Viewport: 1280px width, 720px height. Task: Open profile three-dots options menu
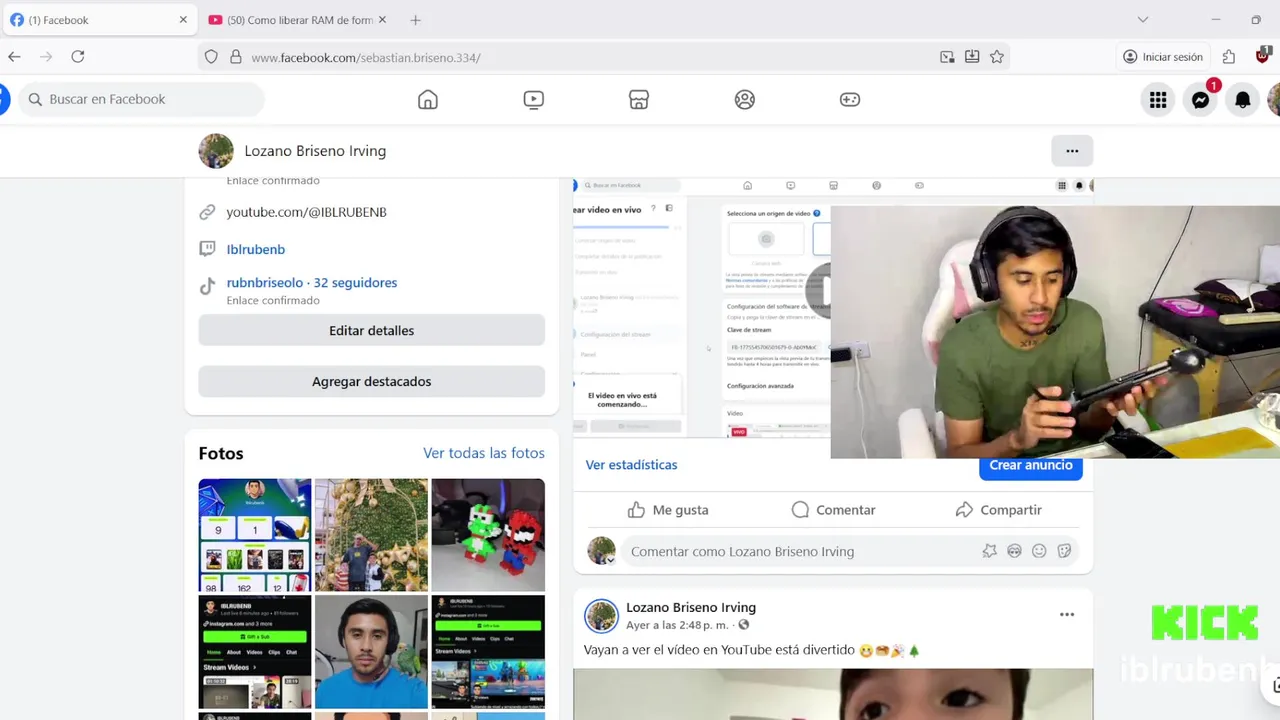click(1072, 151)
